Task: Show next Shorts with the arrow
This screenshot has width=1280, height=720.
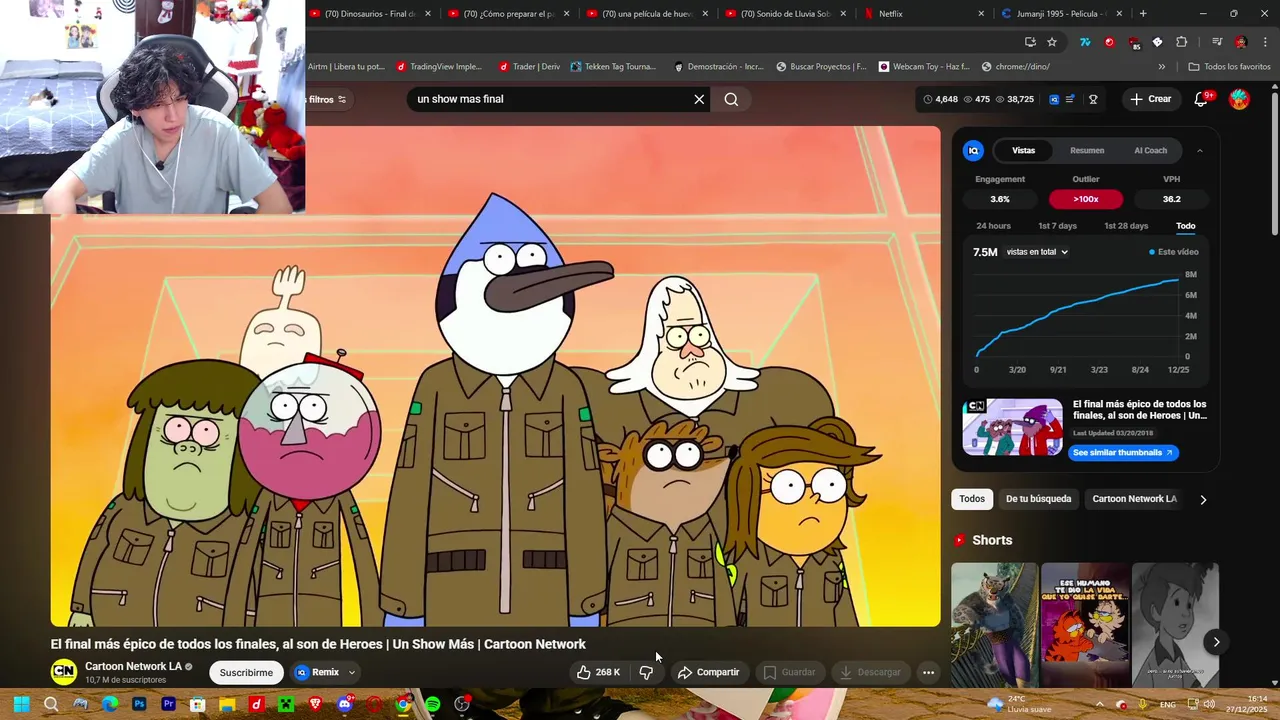Action: tap(1216, 642)
